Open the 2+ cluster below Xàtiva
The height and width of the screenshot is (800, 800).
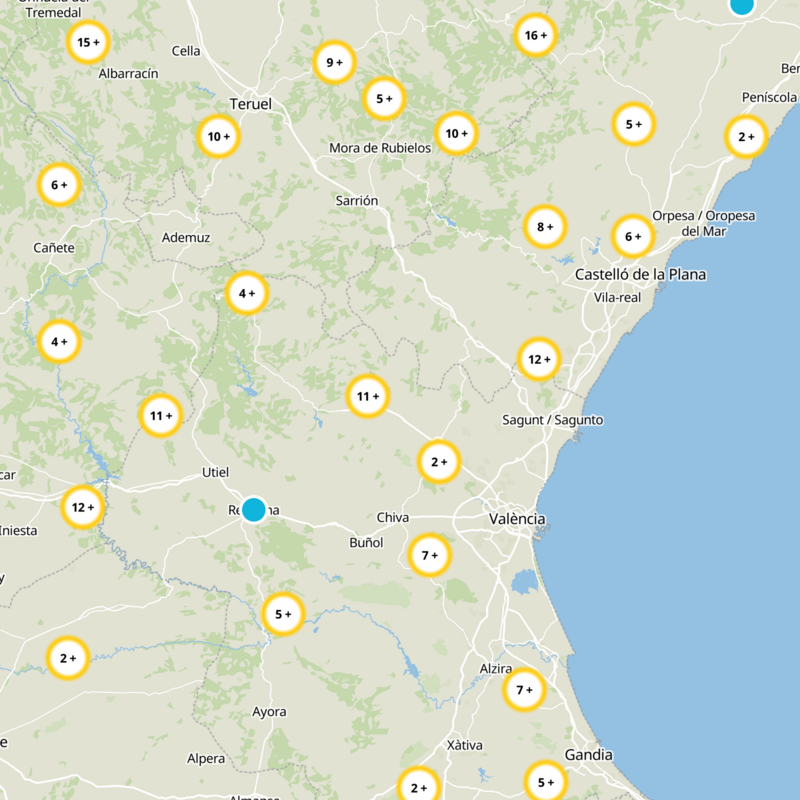click(x=418, y=788)
